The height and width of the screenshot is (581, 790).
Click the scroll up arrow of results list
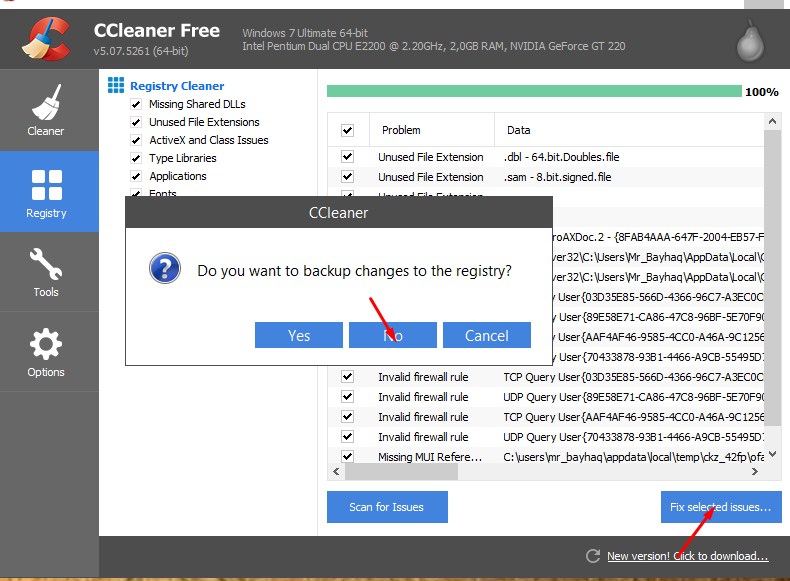point(772,121)
